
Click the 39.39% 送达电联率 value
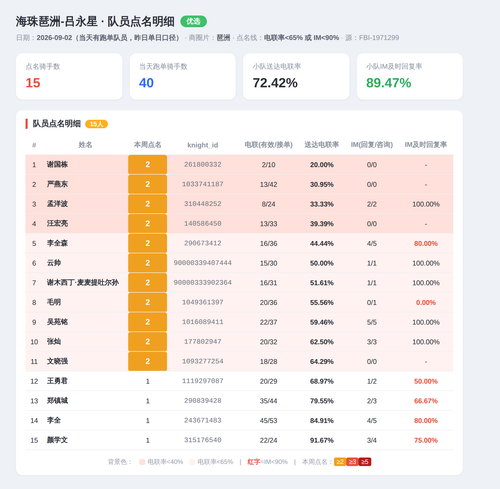tap(322, 224)
